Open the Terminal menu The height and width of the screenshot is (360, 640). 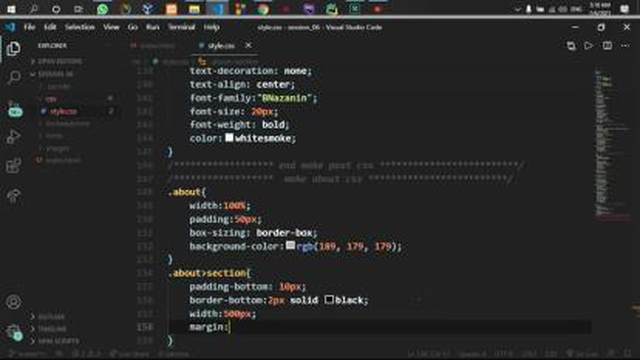182,27
